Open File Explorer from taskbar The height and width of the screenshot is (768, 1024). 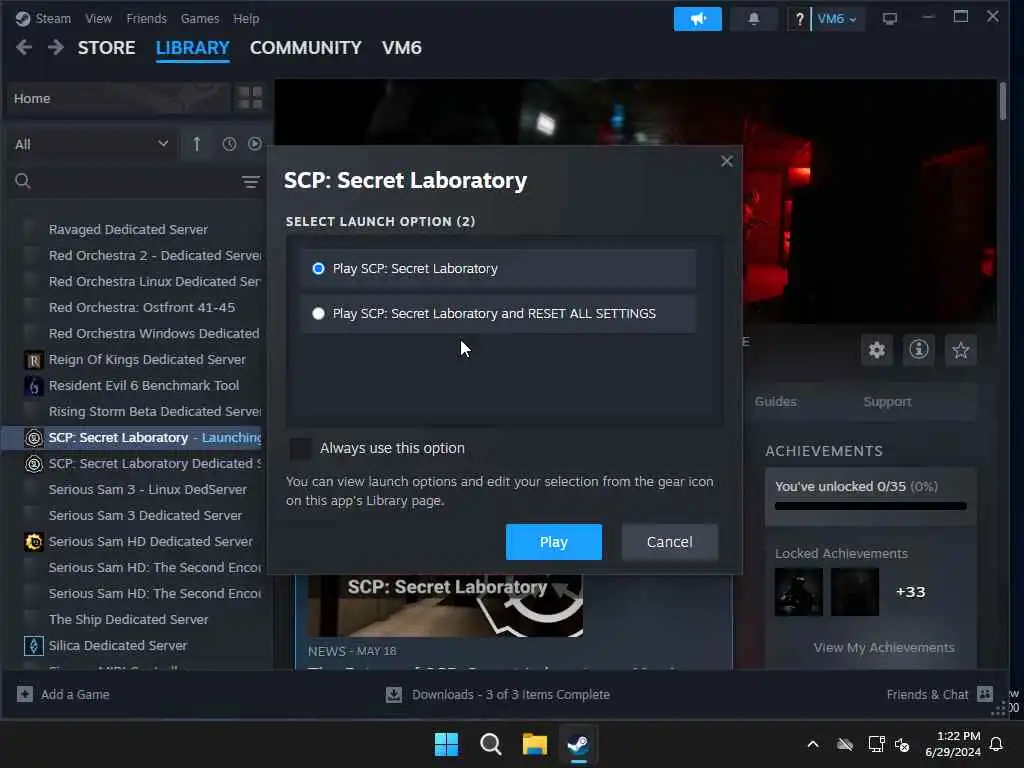(x=534, y=744)
